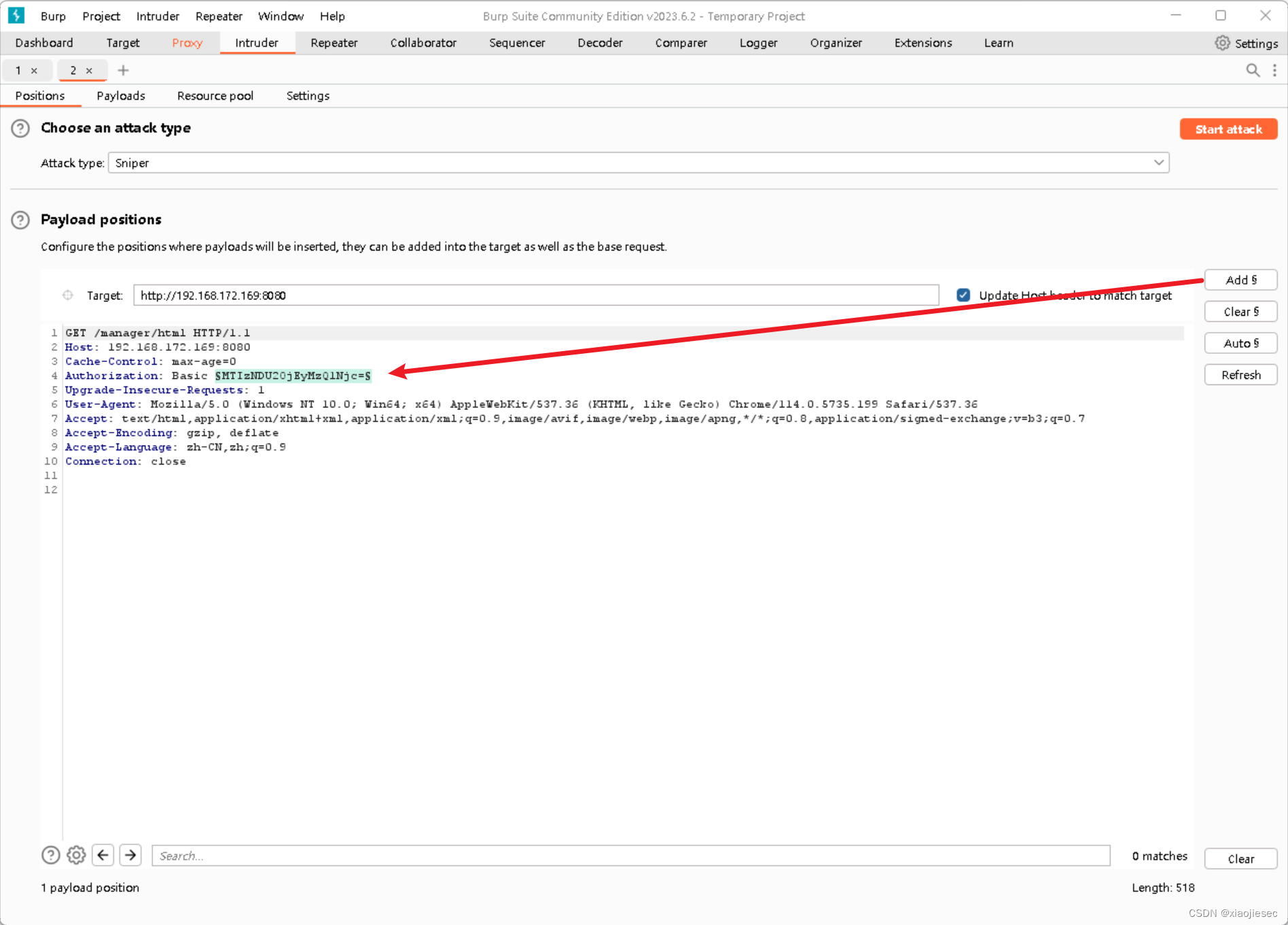The height and width of the screenshot is (925, 1288).
Task: Click the three-dot options icon top right
Action: [1275, 69]
